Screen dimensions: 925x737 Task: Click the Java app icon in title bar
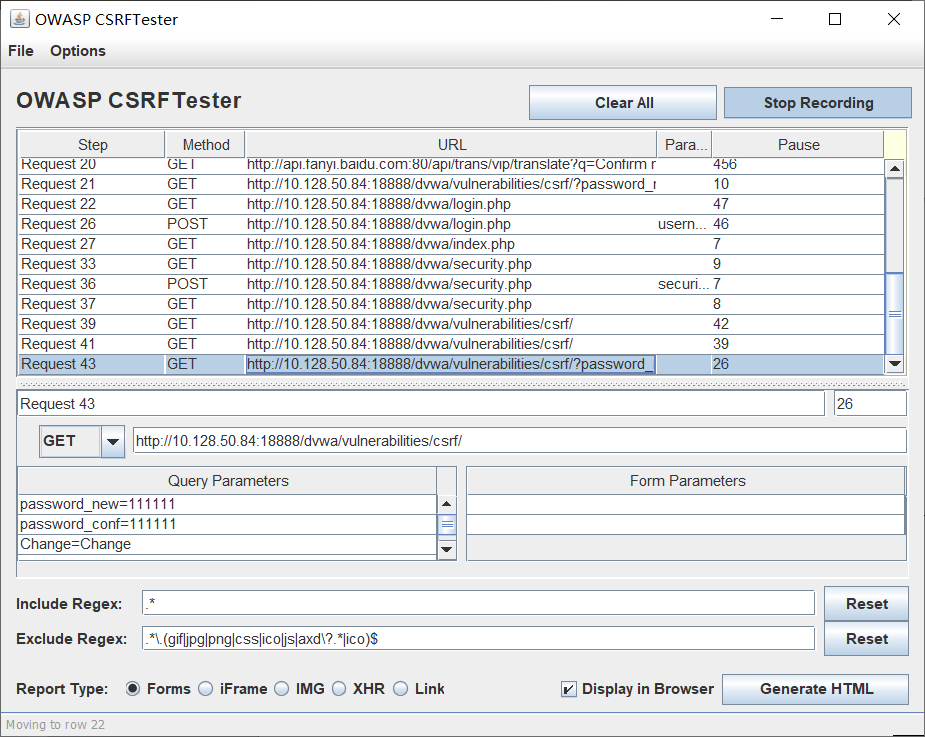[19, 19]
